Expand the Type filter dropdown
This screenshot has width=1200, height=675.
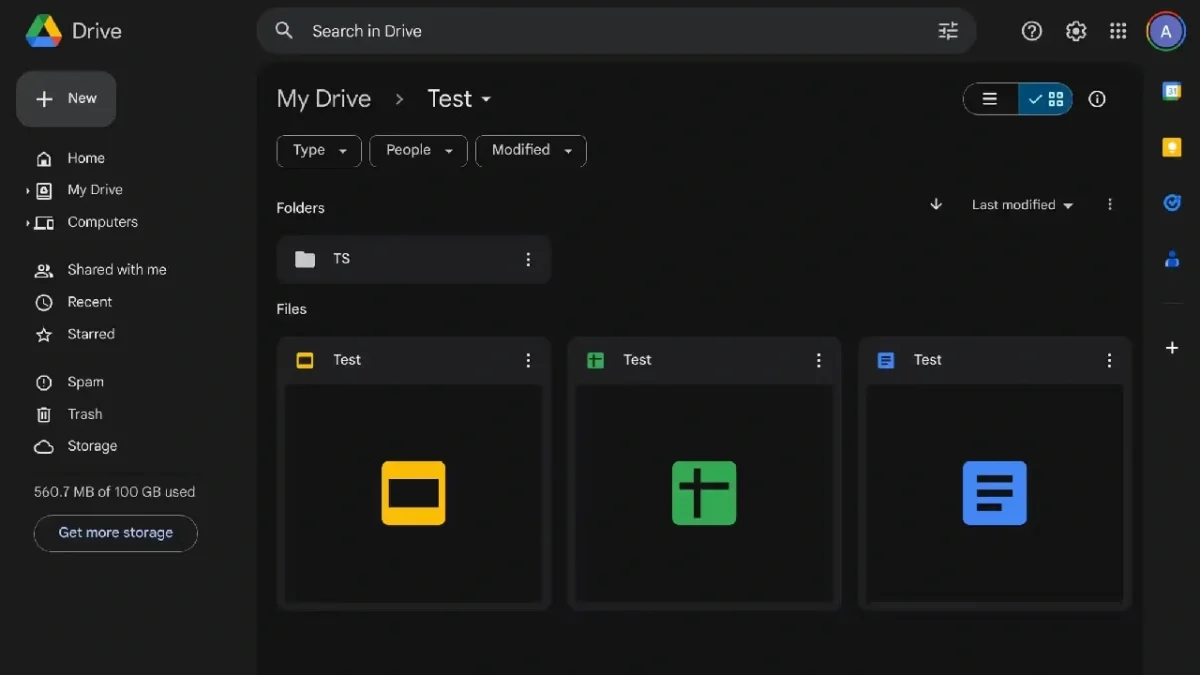pyautogui.click(x=319, y=150)
